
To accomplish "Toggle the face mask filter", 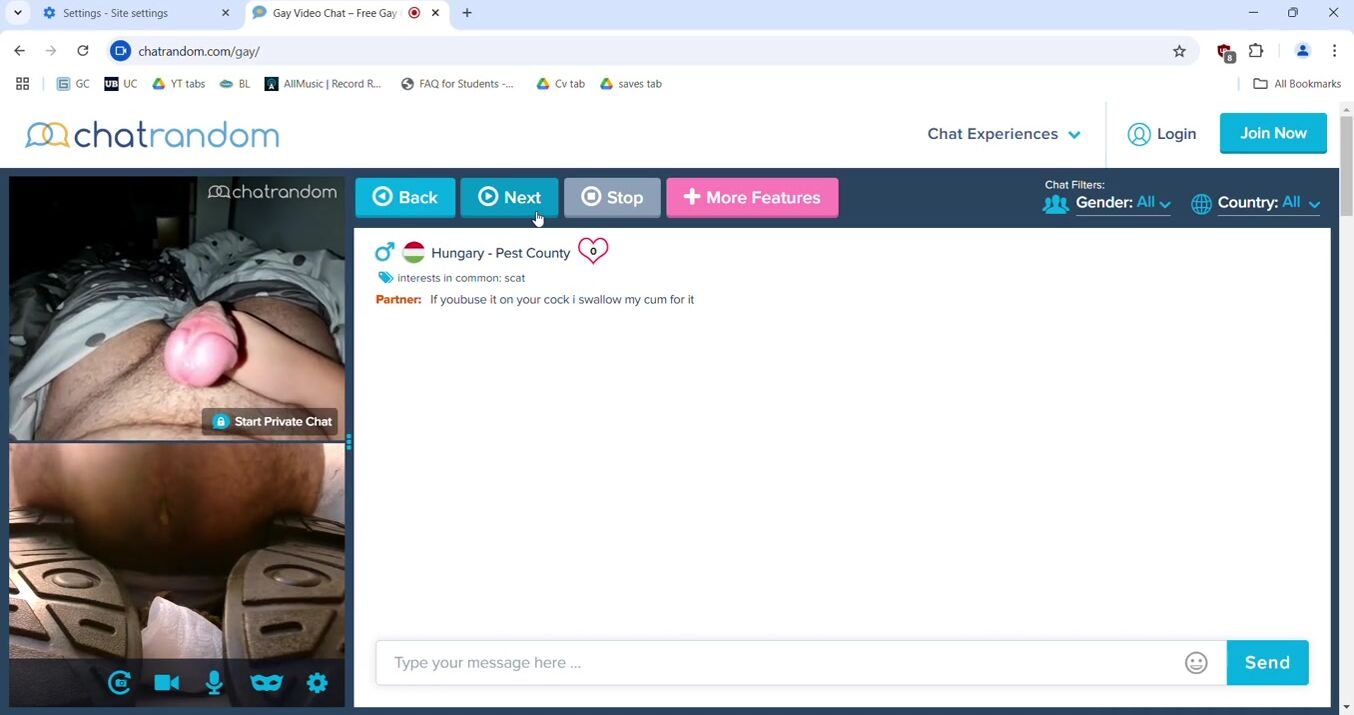I will click(266, 683).
